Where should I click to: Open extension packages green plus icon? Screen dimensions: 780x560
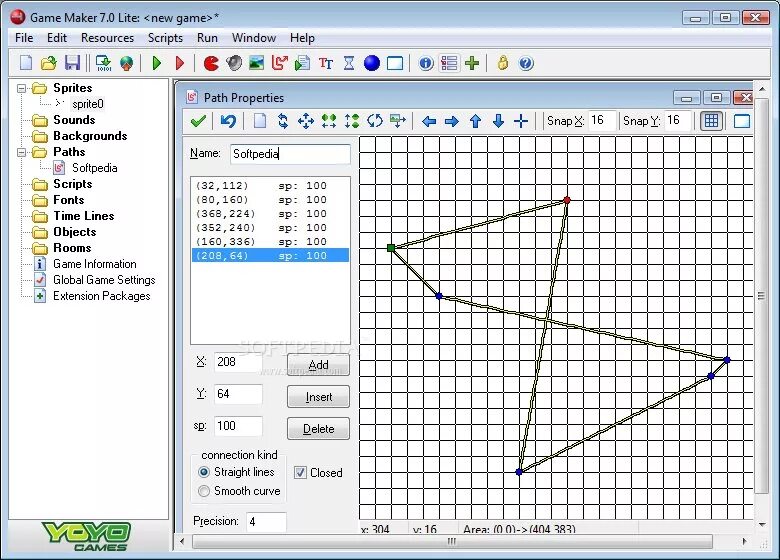[x=472, y=63]
